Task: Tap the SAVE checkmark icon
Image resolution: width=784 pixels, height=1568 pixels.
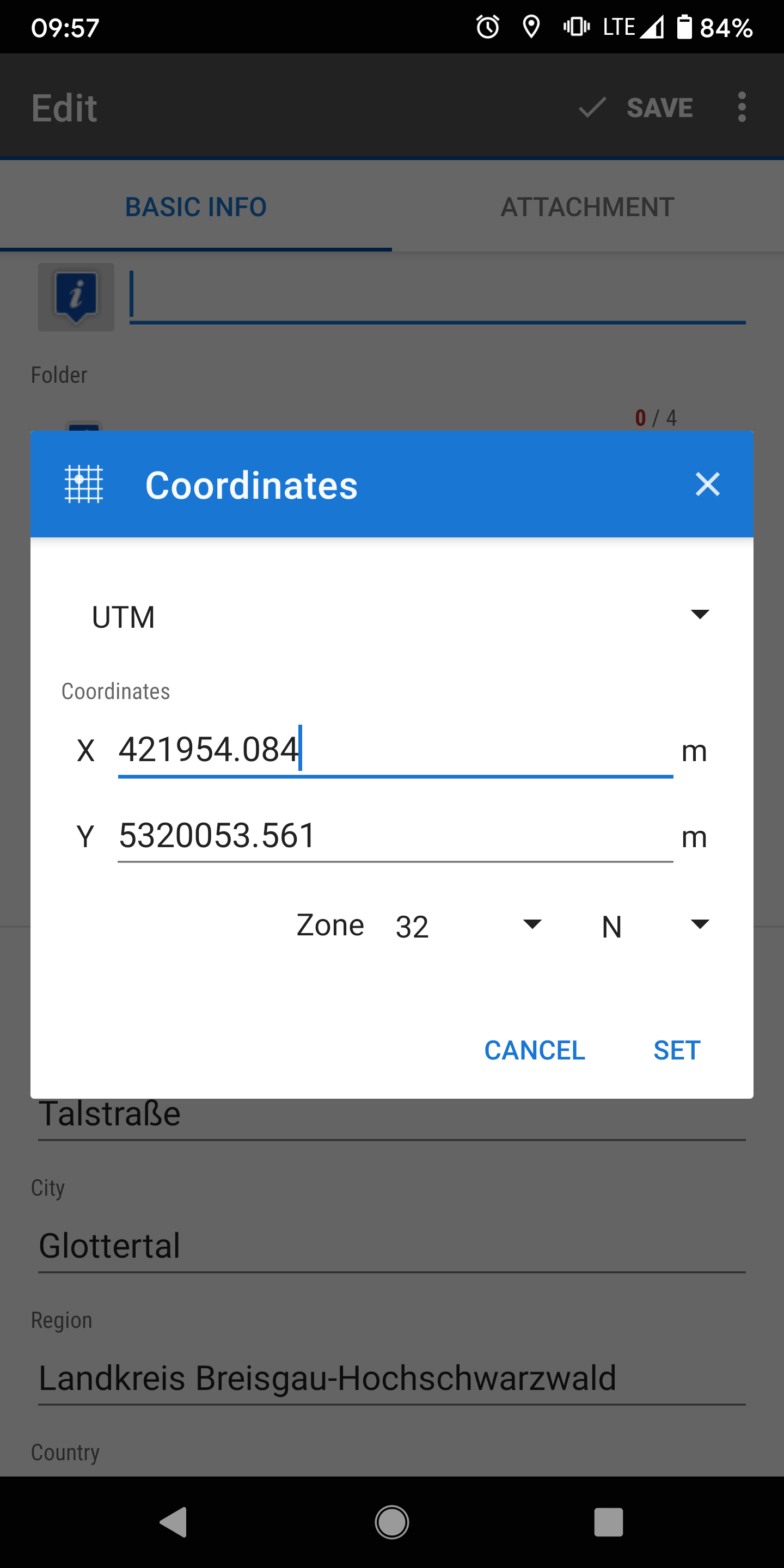Action: 592,107
